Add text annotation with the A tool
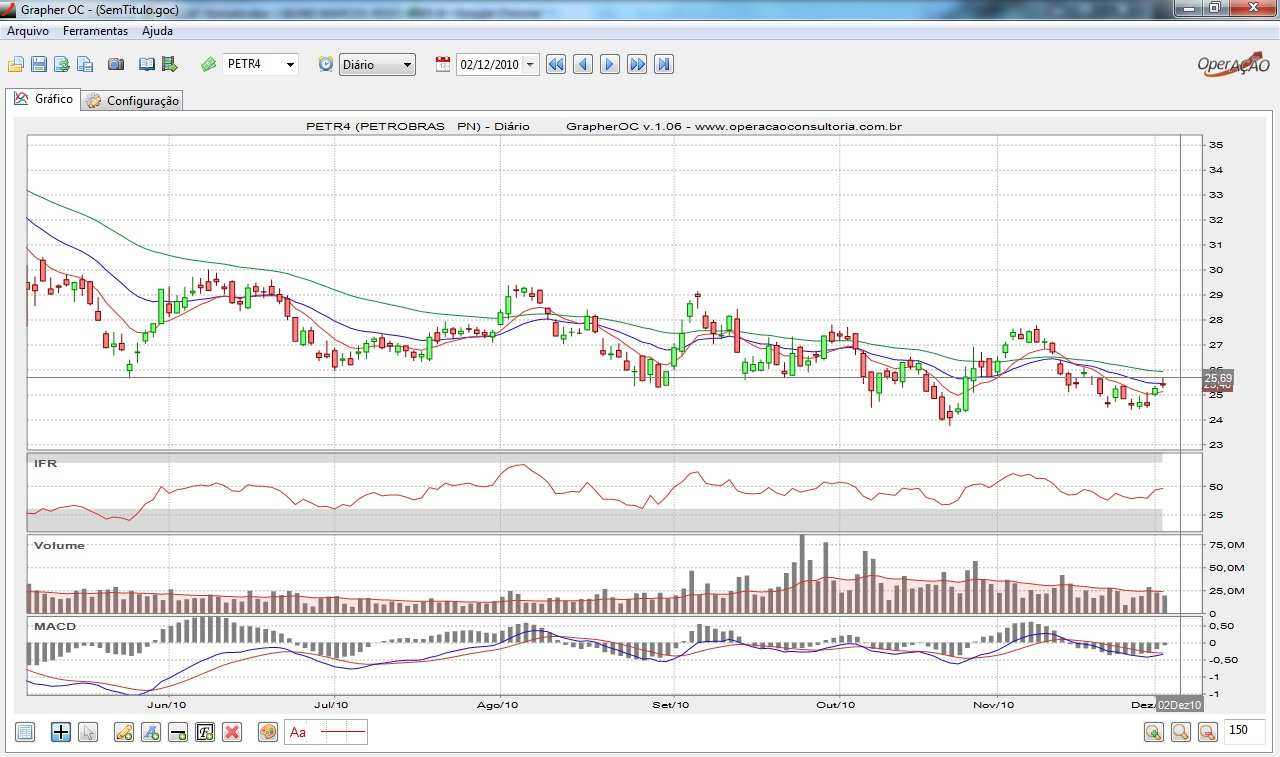The height and width of the screenshot is (757, 1280). click(x=151, y=732)
